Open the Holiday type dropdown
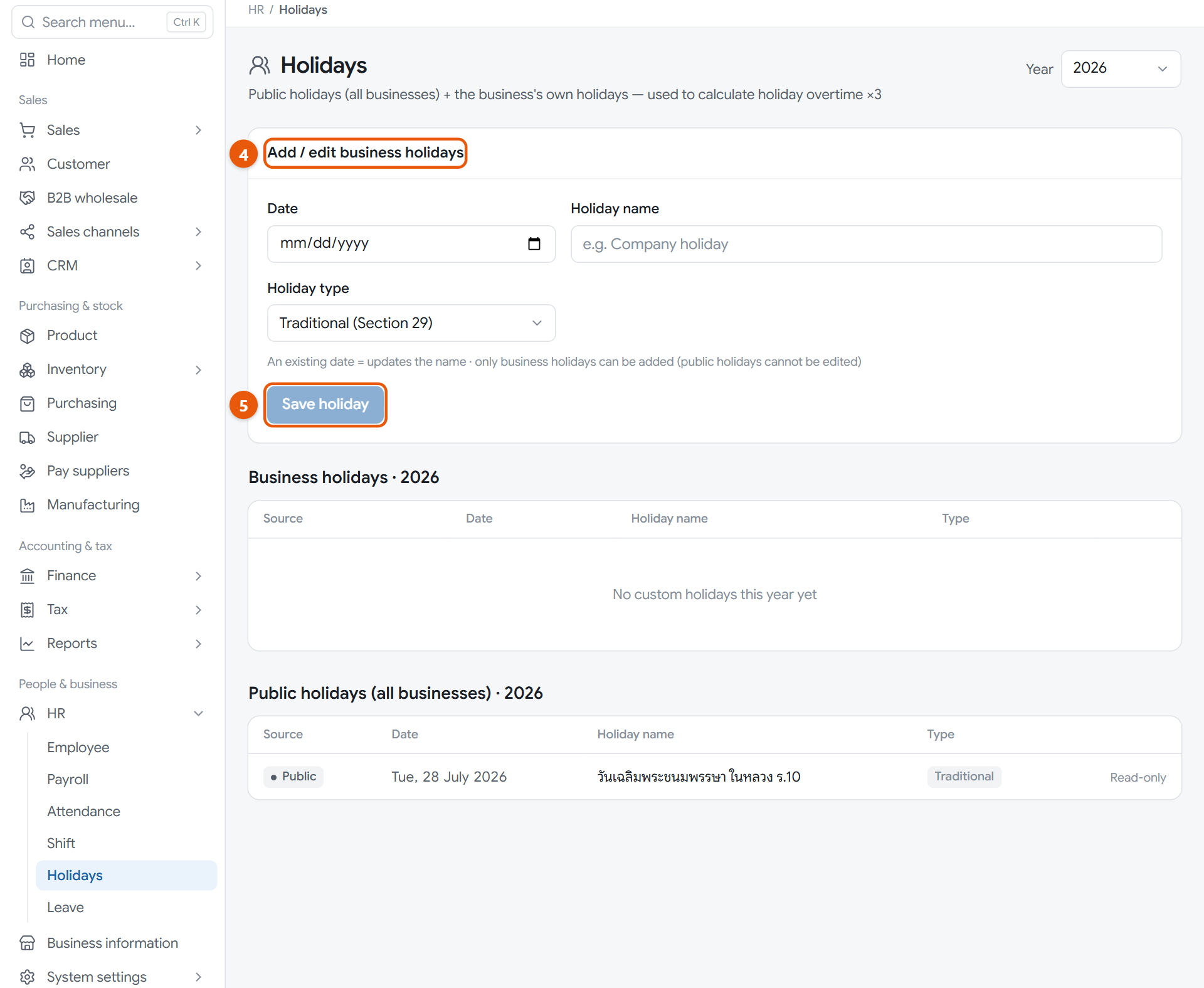This screenshot has width=1204, height=988. [x=411, y=323]
